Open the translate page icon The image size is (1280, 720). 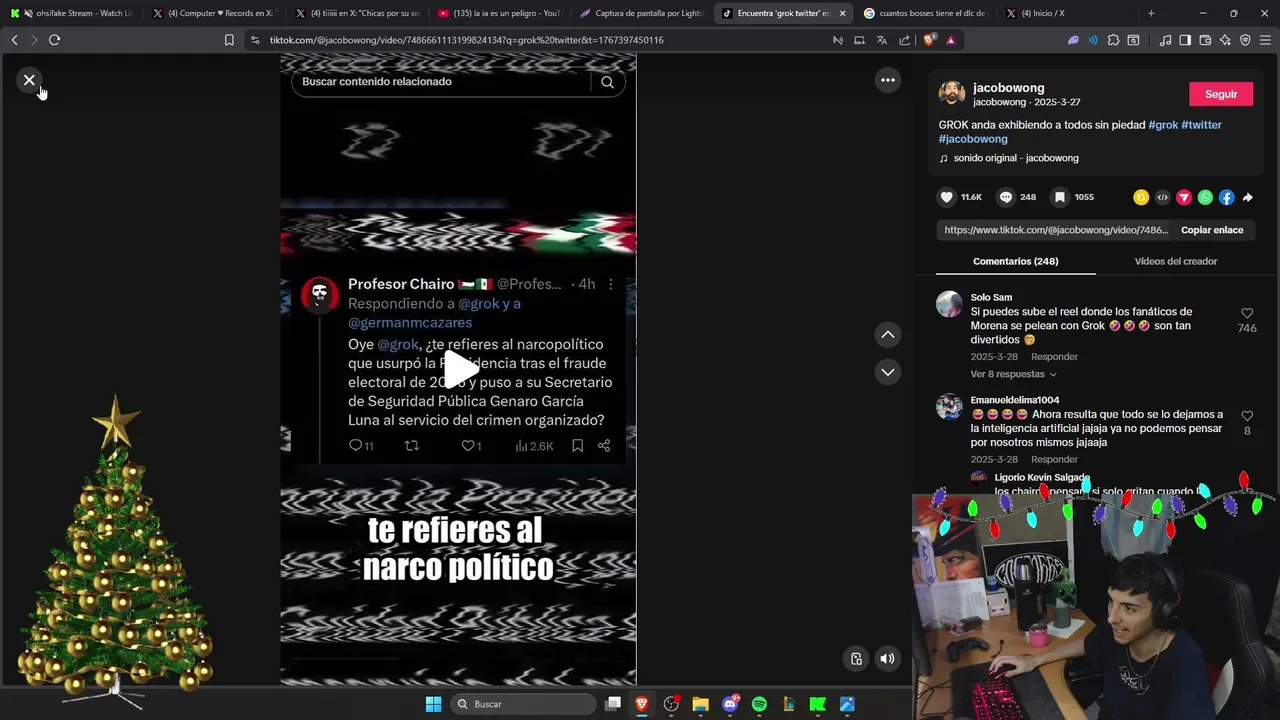pos(882,40)
